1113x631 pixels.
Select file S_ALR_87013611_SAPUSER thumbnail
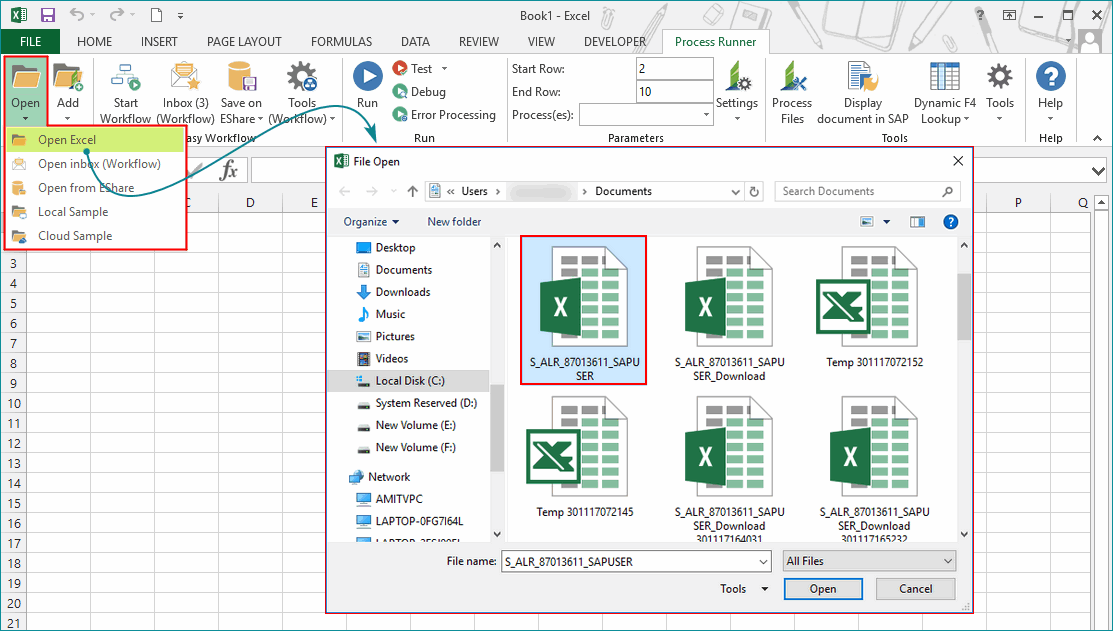click(x=583, y=311)
